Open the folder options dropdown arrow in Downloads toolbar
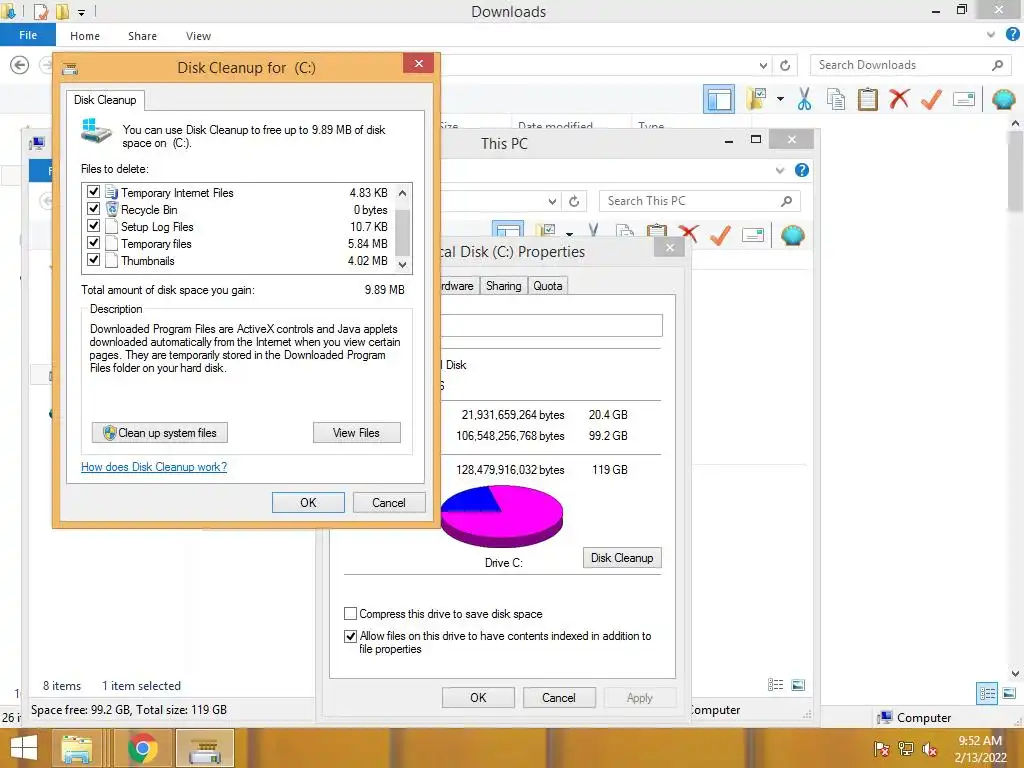The height and width of the screenshot is (768, 1024). (780, 99)
